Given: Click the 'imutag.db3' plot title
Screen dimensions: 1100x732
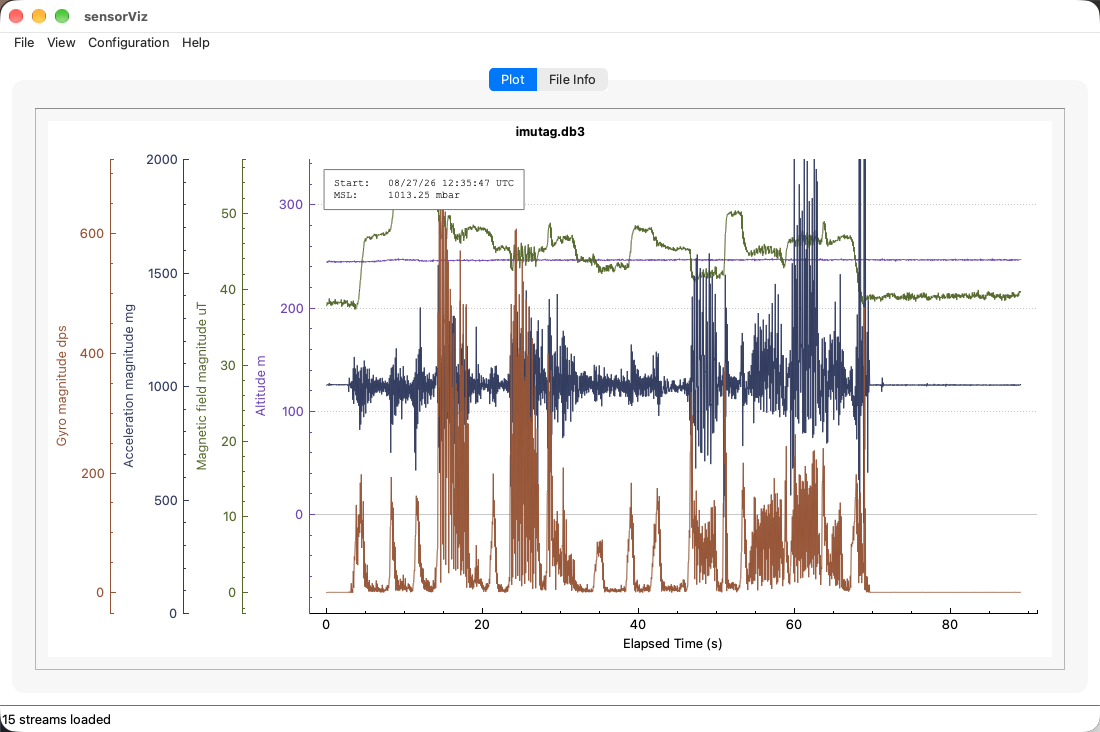Looking at the screenshot, I should click(550, 131).
